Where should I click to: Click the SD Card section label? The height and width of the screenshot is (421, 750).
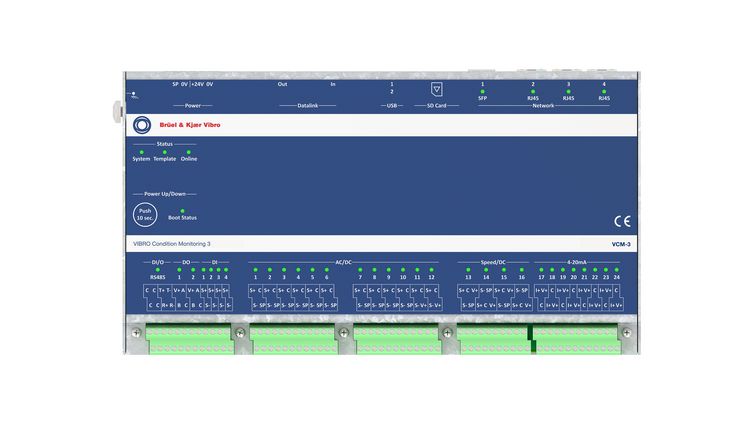coord(436,106)
